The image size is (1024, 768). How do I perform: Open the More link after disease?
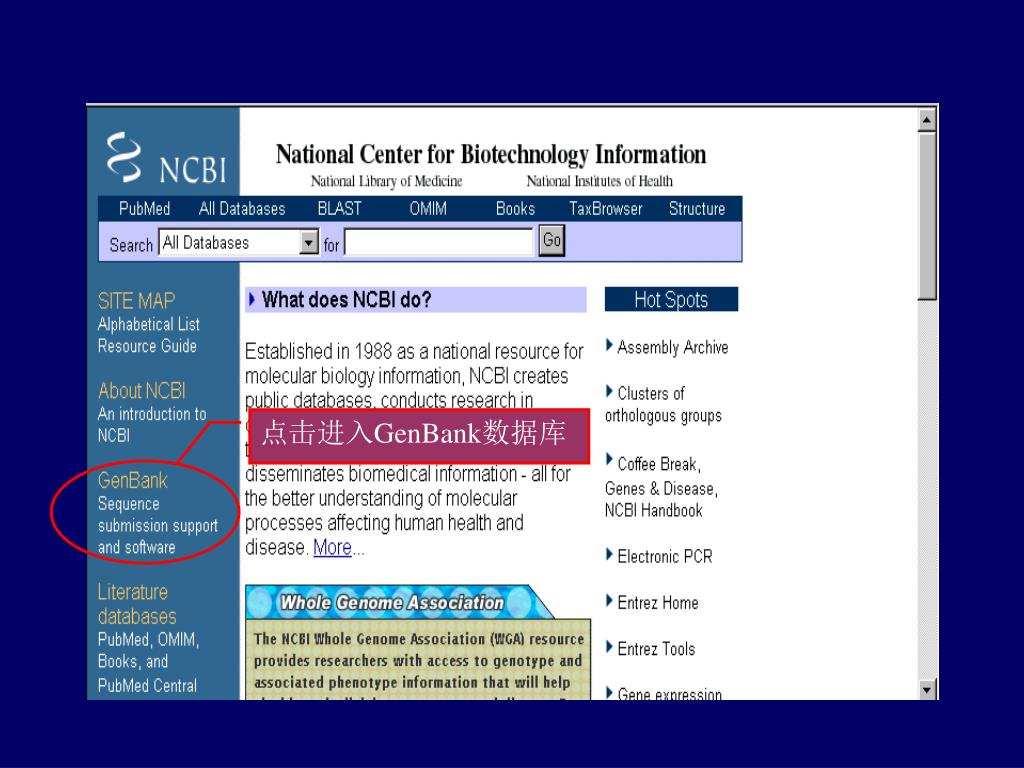332,547
